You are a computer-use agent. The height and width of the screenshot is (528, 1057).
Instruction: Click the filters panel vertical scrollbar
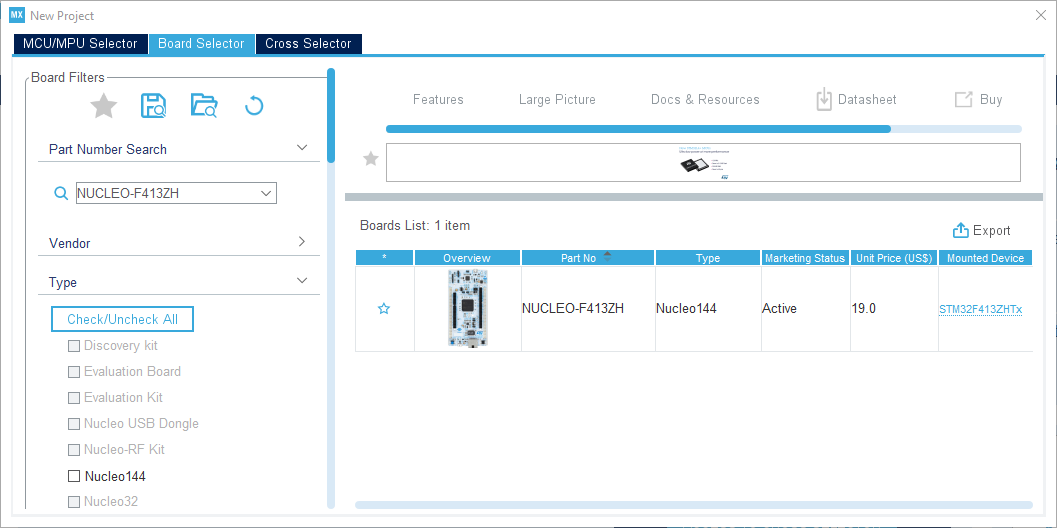click(x=330, y=115)
